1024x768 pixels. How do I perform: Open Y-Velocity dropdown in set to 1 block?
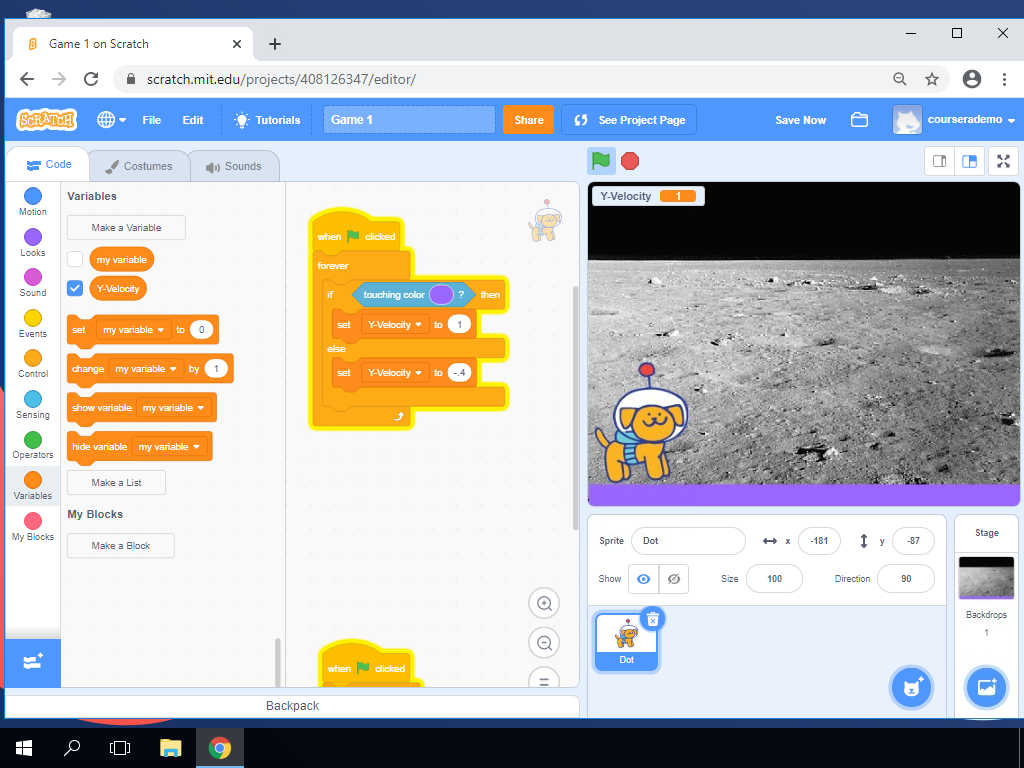point(394,325)
